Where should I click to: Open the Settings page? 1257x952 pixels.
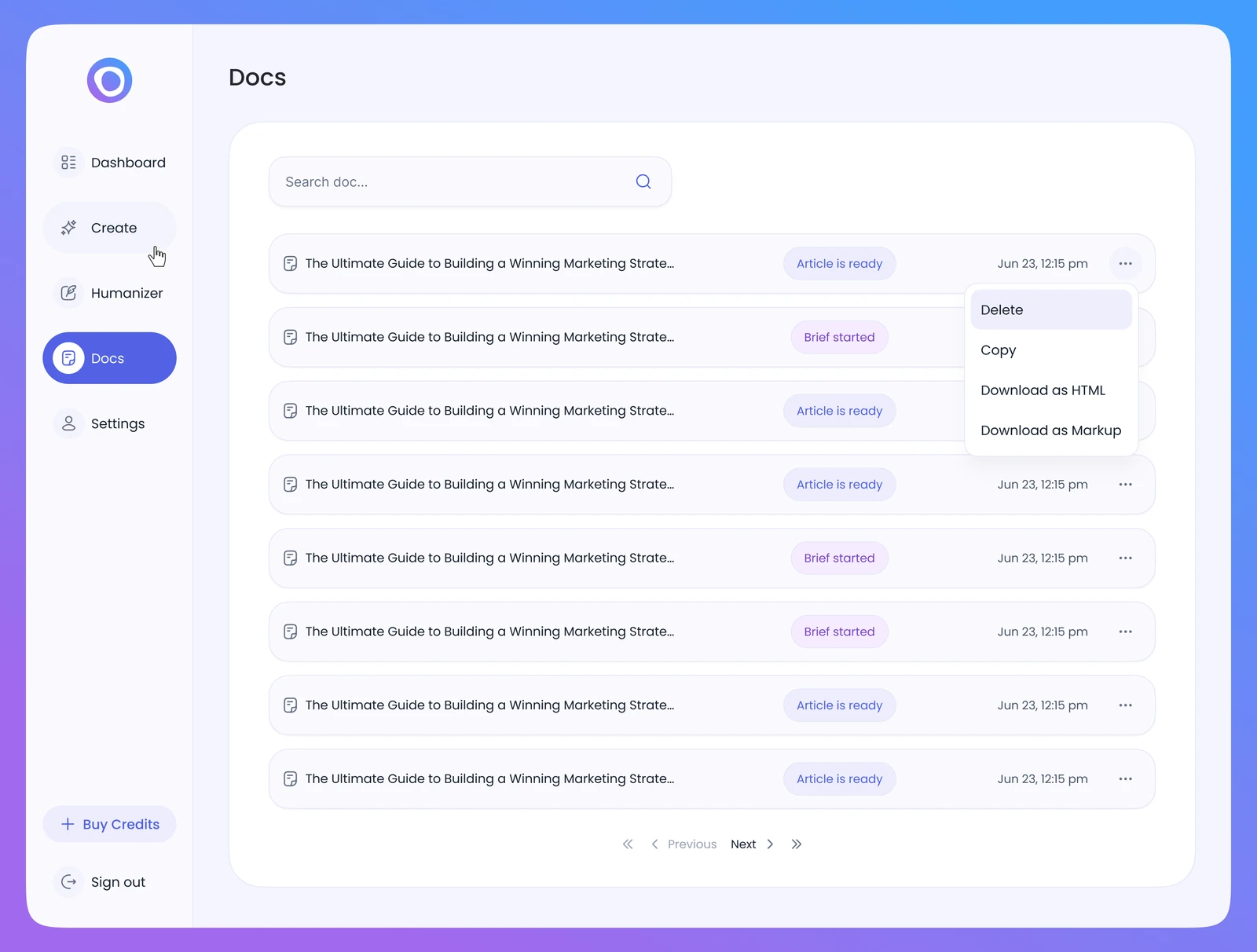coord(109,423)
